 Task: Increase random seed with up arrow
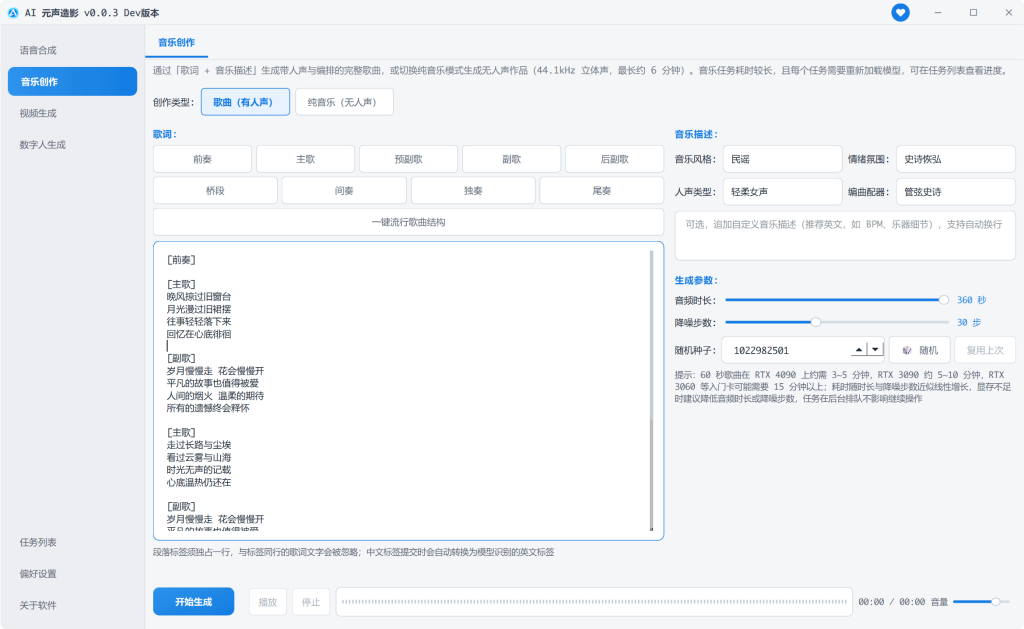pos(859,350)
